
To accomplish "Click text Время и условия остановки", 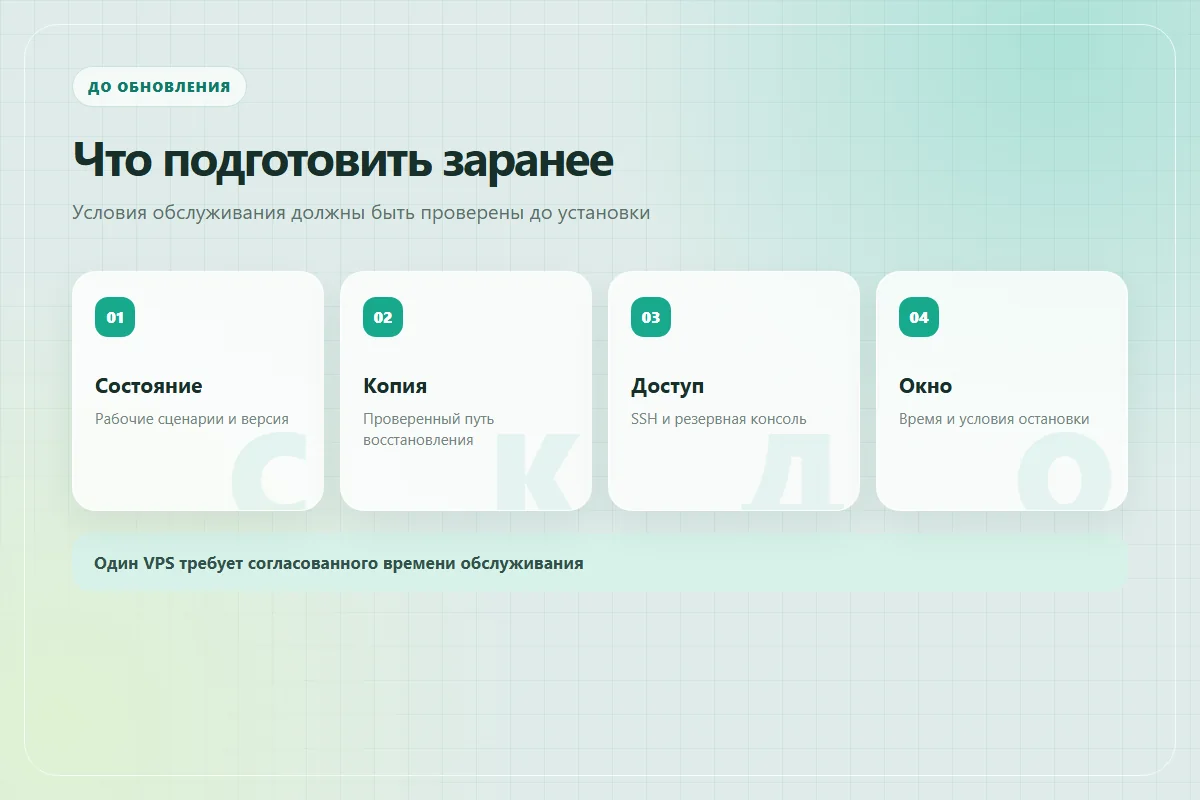I will click(994, 419).
